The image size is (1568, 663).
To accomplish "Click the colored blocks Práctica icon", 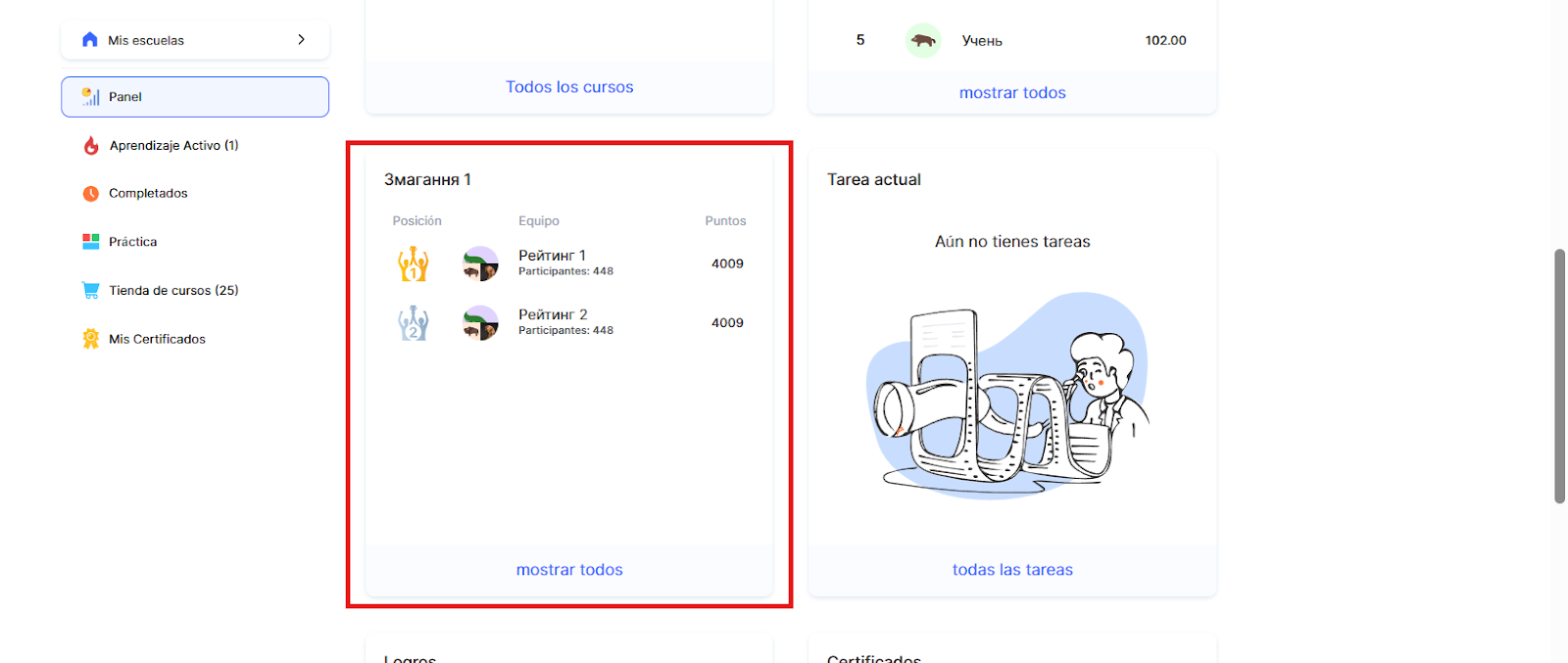I will (x=91, y=241).
